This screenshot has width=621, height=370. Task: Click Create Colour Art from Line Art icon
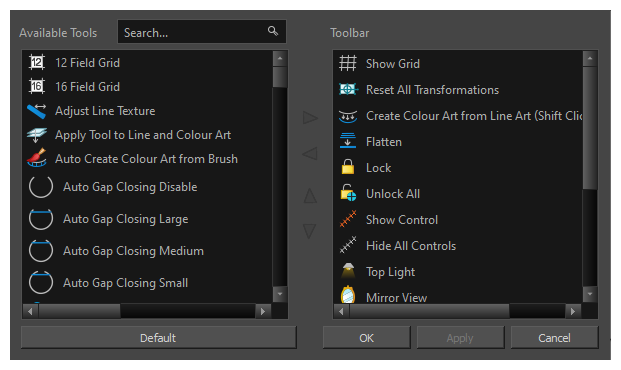[348, 116]
